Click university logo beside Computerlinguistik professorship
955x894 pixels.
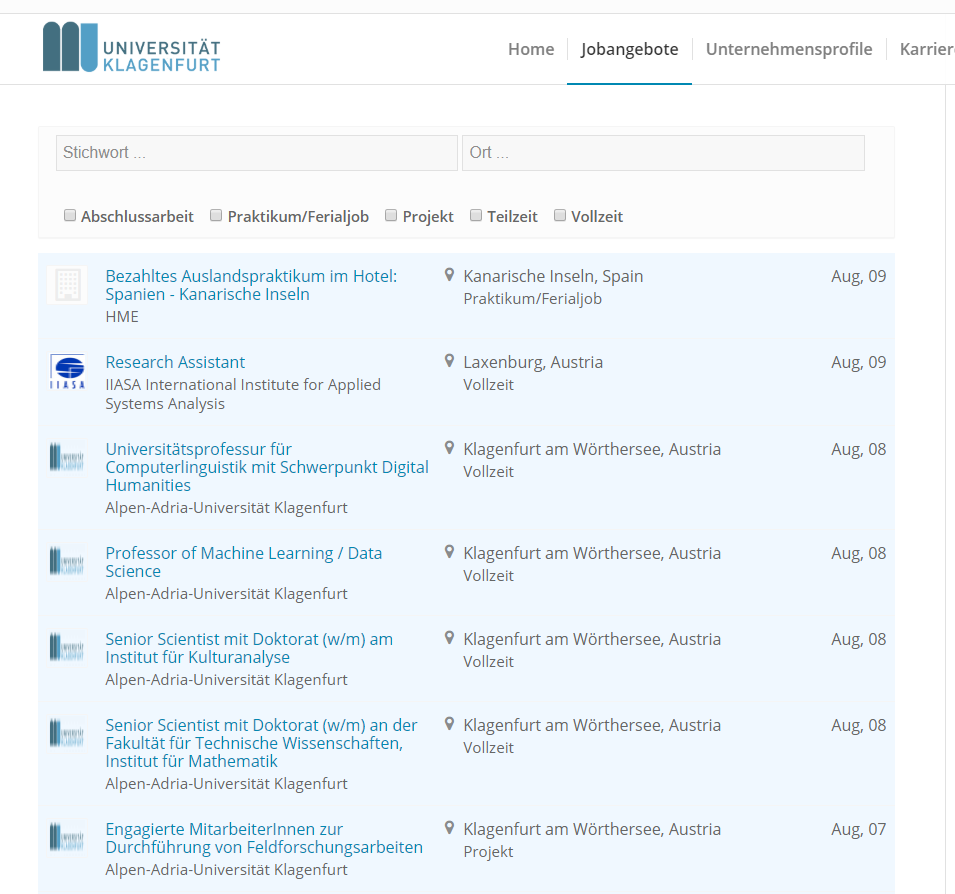[67, 457]
